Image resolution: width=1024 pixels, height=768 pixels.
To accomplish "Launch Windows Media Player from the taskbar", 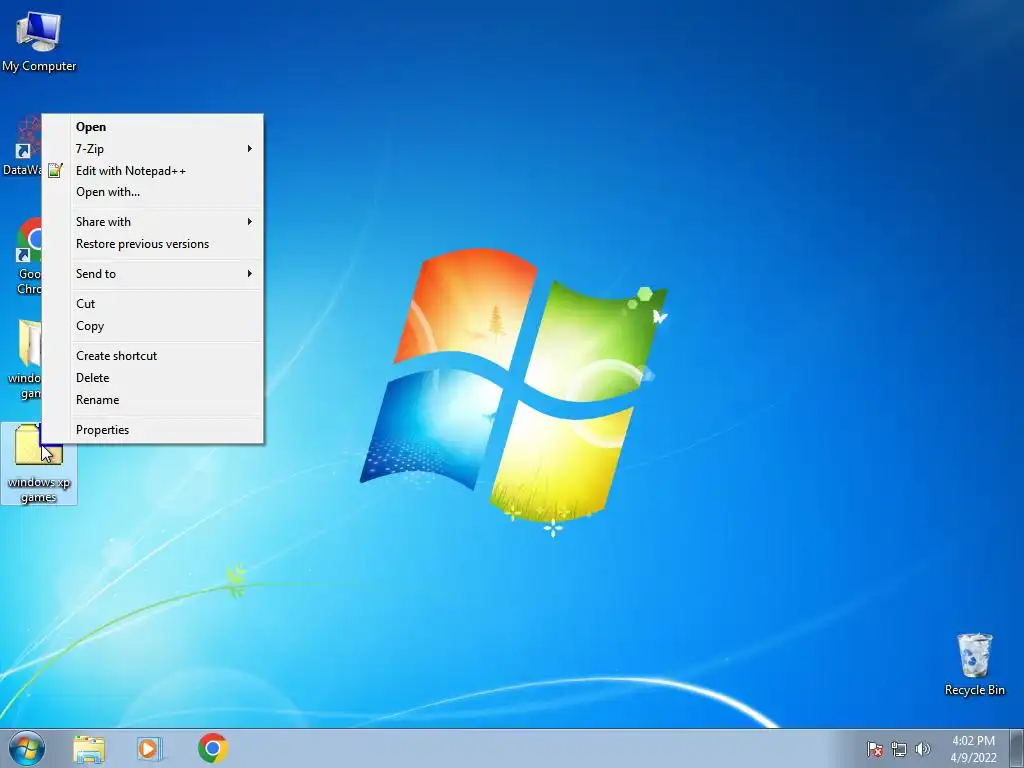I will 150,748.
